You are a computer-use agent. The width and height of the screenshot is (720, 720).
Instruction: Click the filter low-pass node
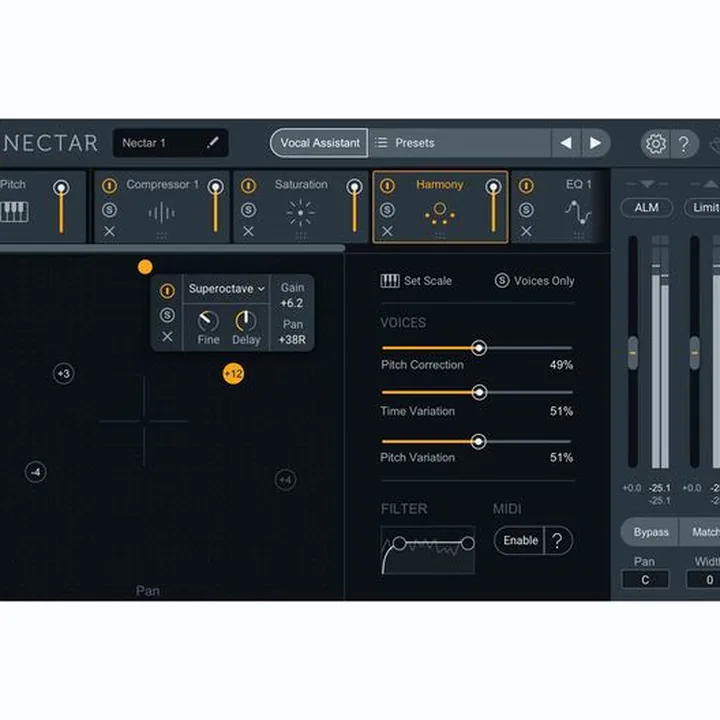(x=468, y=544)
